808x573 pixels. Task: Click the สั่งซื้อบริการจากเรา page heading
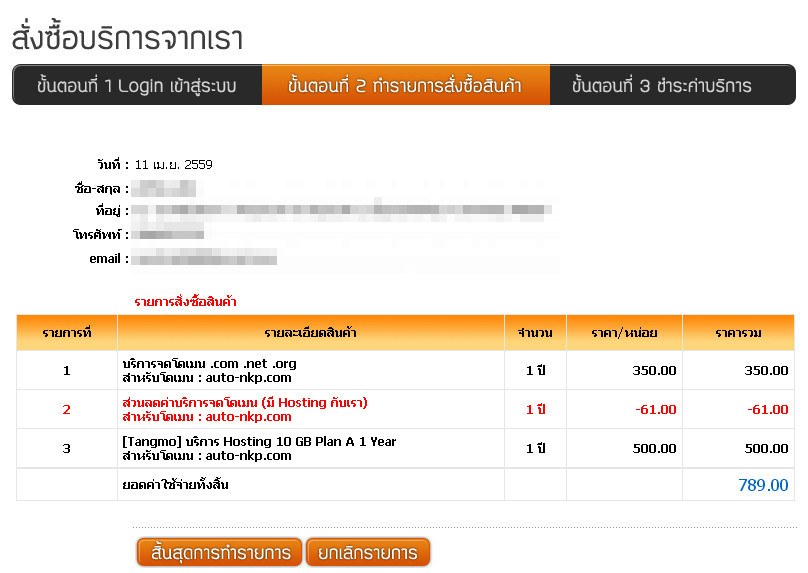pos(127,38)
